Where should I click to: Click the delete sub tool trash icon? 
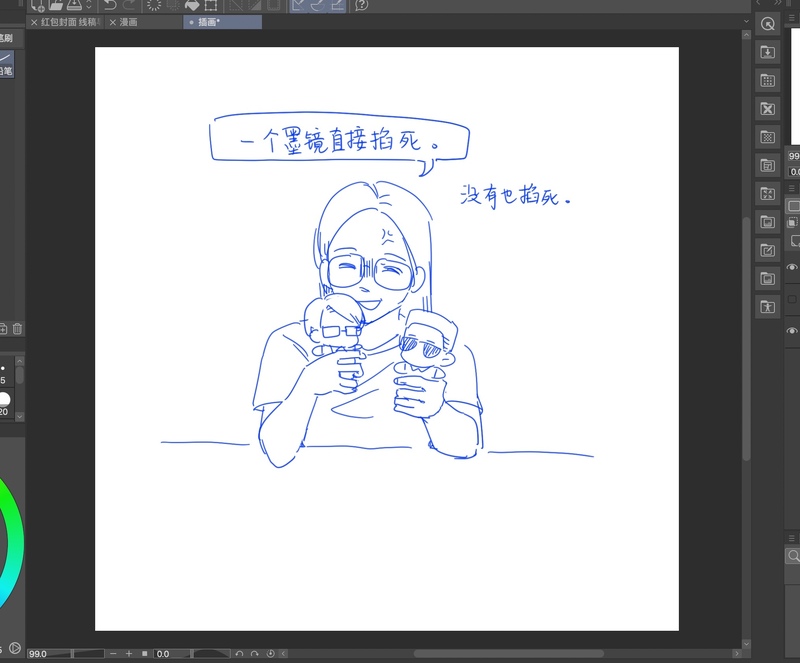click(x=17, y=329)
